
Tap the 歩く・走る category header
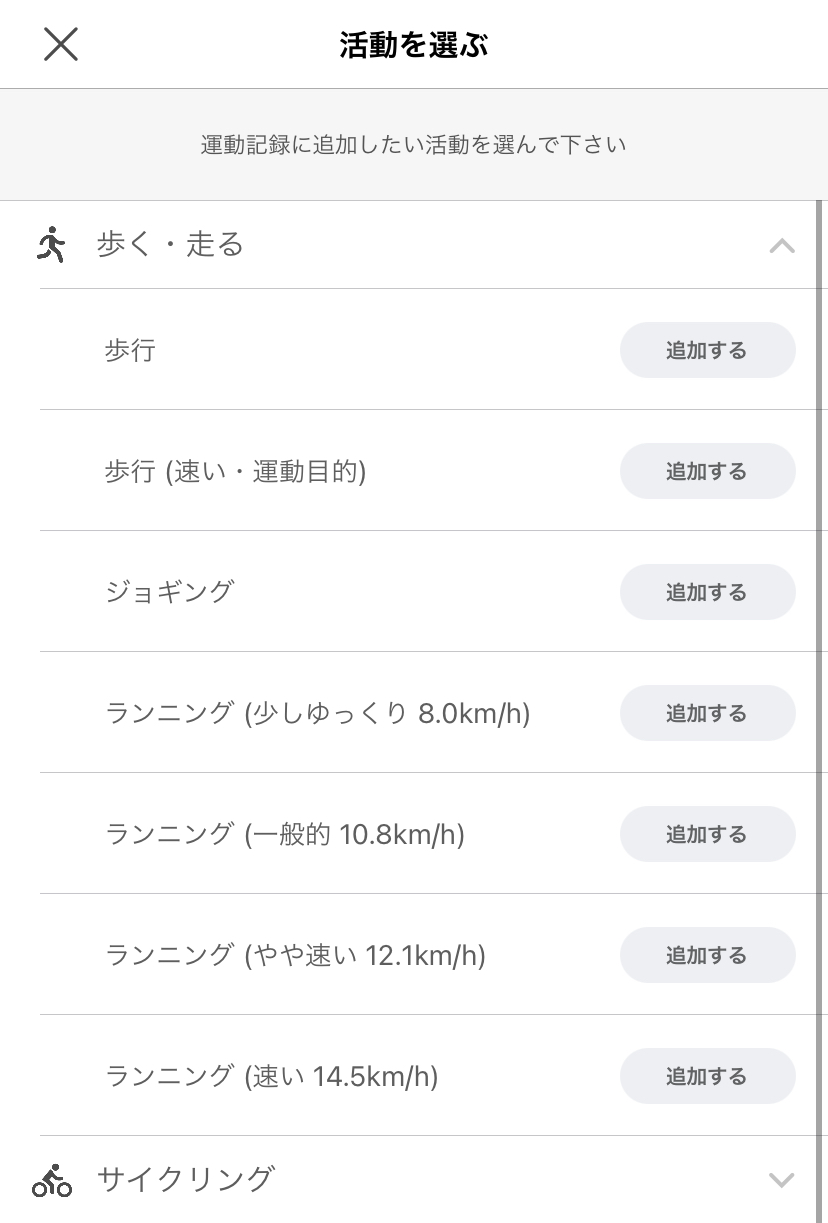pos(170,245)
